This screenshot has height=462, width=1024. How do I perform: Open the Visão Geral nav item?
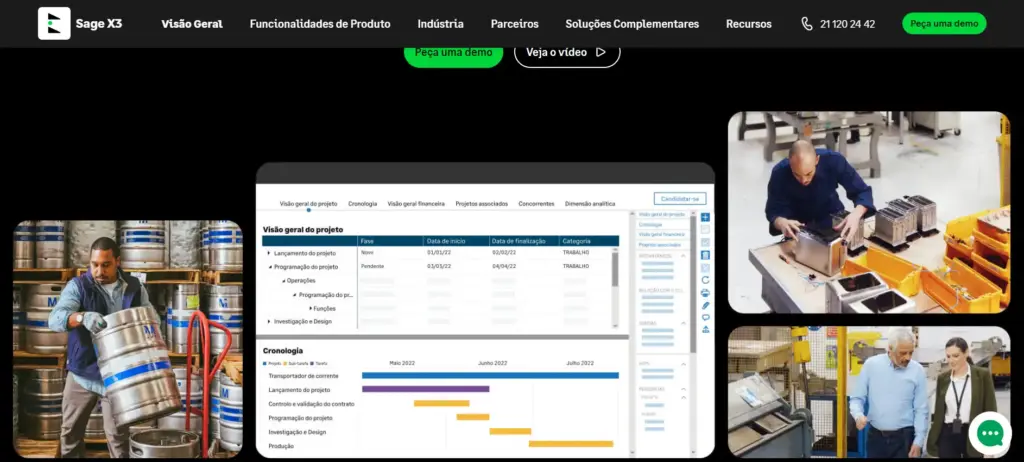[192, 24]
